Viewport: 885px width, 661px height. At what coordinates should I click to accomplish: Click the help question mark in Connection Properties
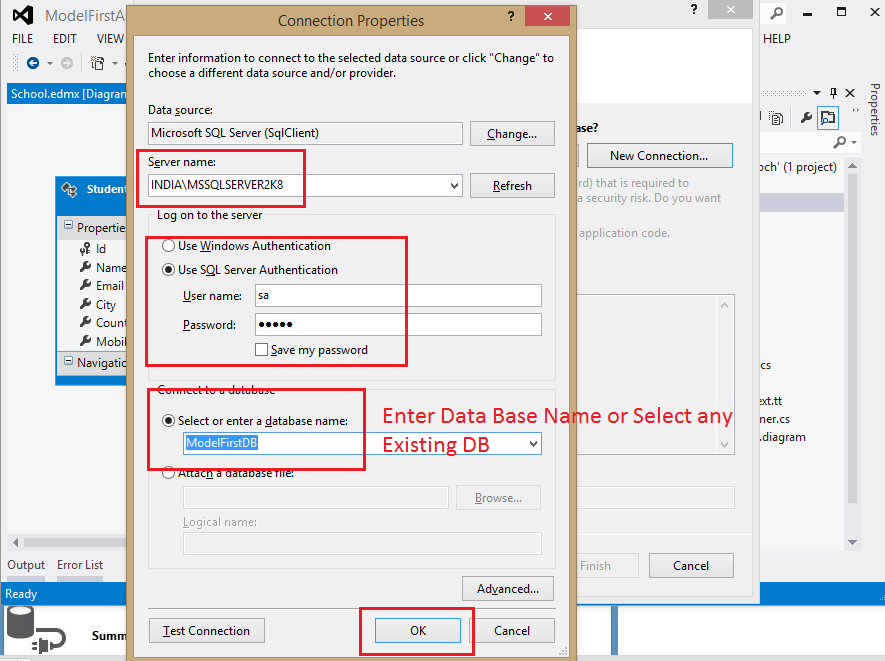(x=511, y=16)
